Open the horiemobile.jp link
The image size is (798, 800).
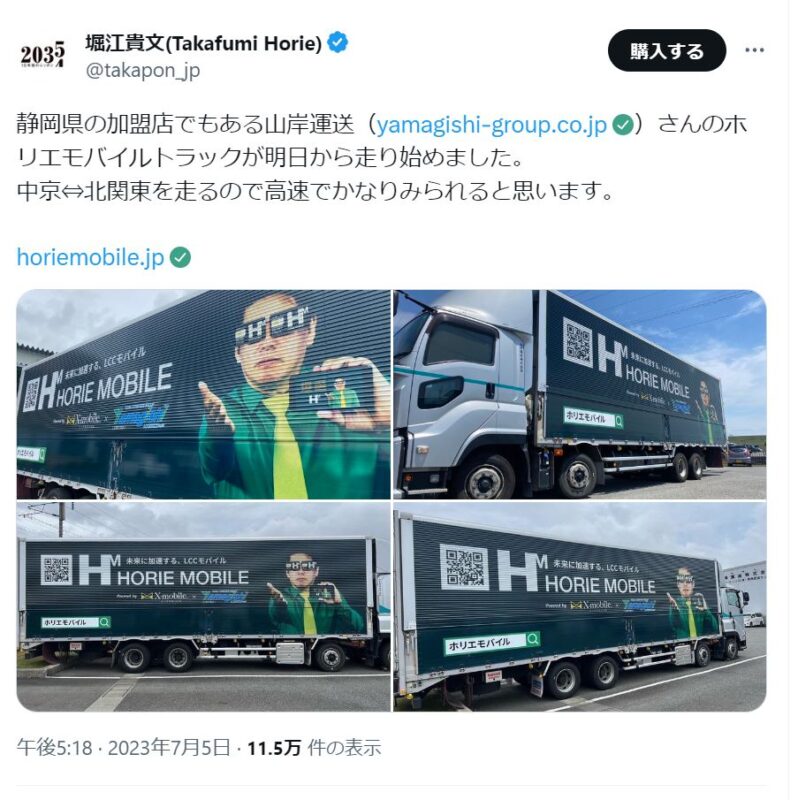(x=90, y=258)
